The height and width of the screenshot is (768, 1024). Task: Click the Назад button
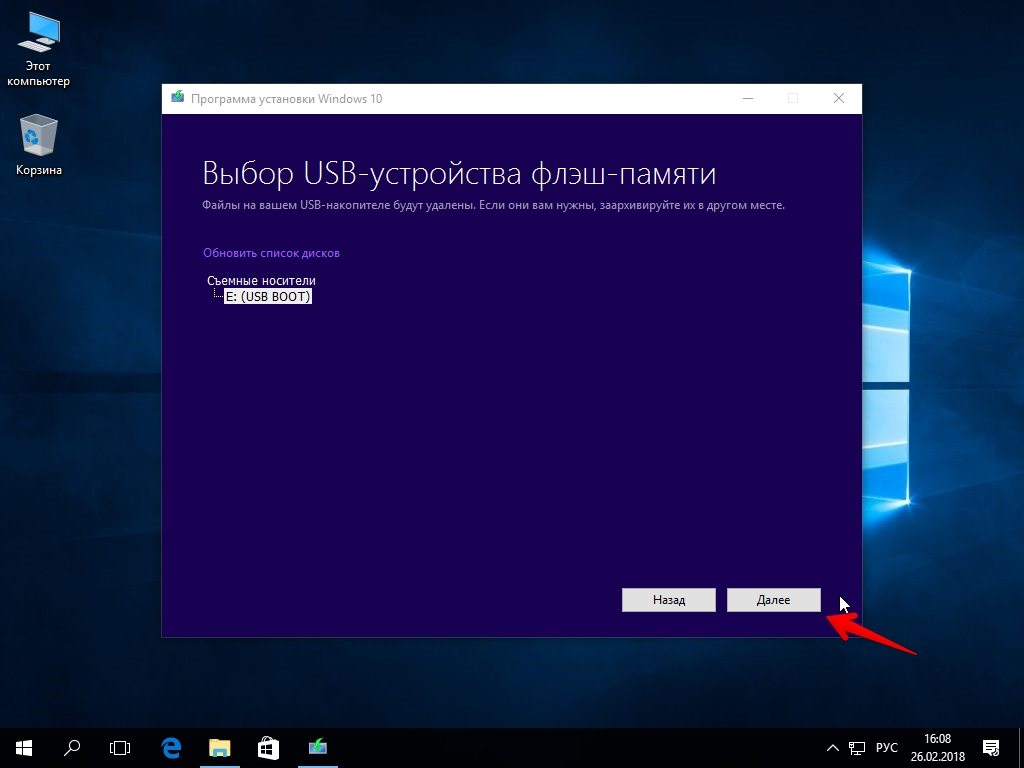(x=669, y=600)
